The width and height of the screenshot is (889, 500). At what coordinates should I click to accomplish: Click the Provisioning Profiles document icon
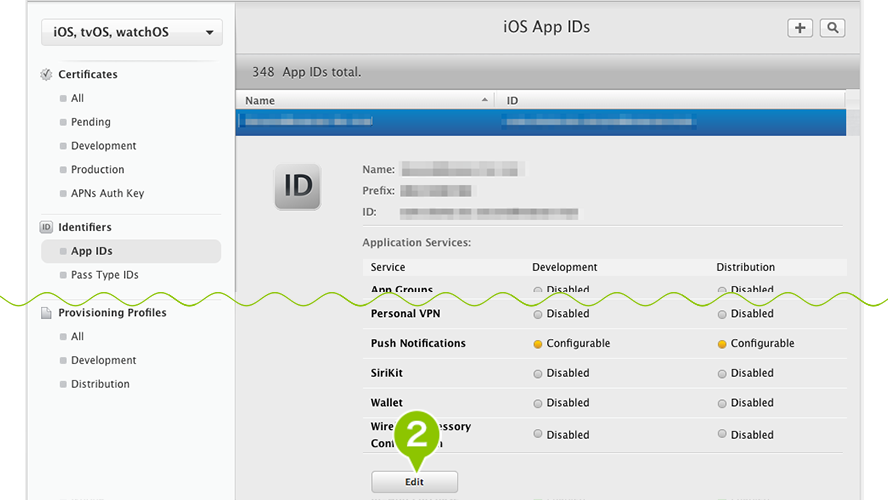[x=46, y=313]
